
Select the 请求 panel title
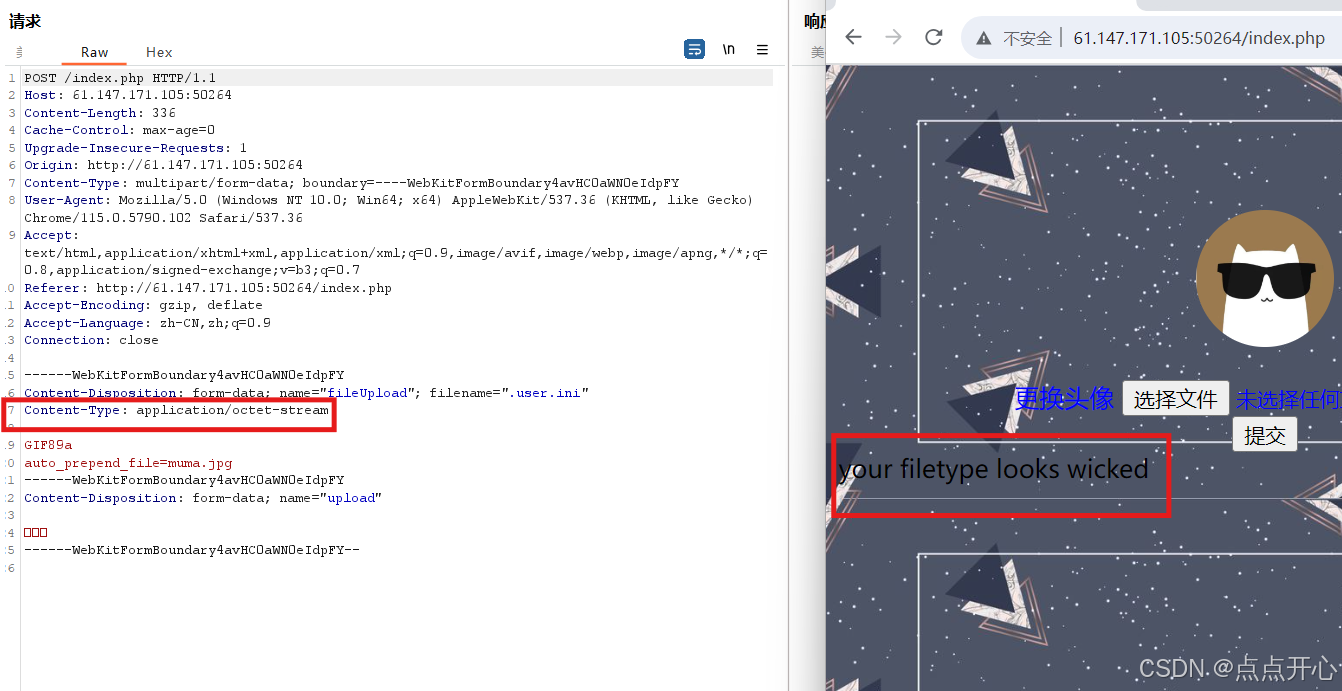25,21
